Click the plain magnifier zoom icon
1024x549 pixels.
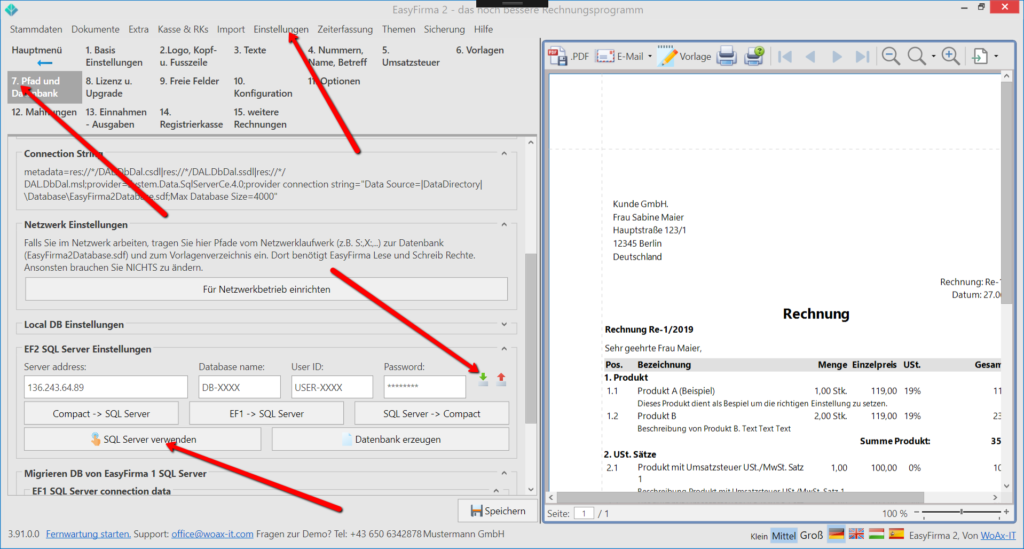[916, 56]
